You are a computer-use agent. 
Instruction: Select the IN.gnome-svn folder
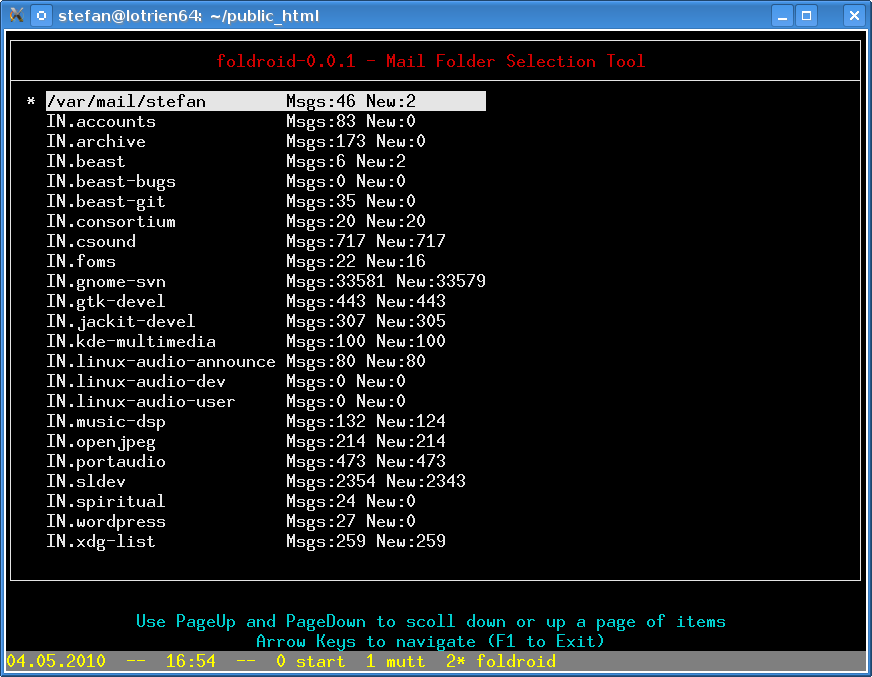[x=106, y=281]
